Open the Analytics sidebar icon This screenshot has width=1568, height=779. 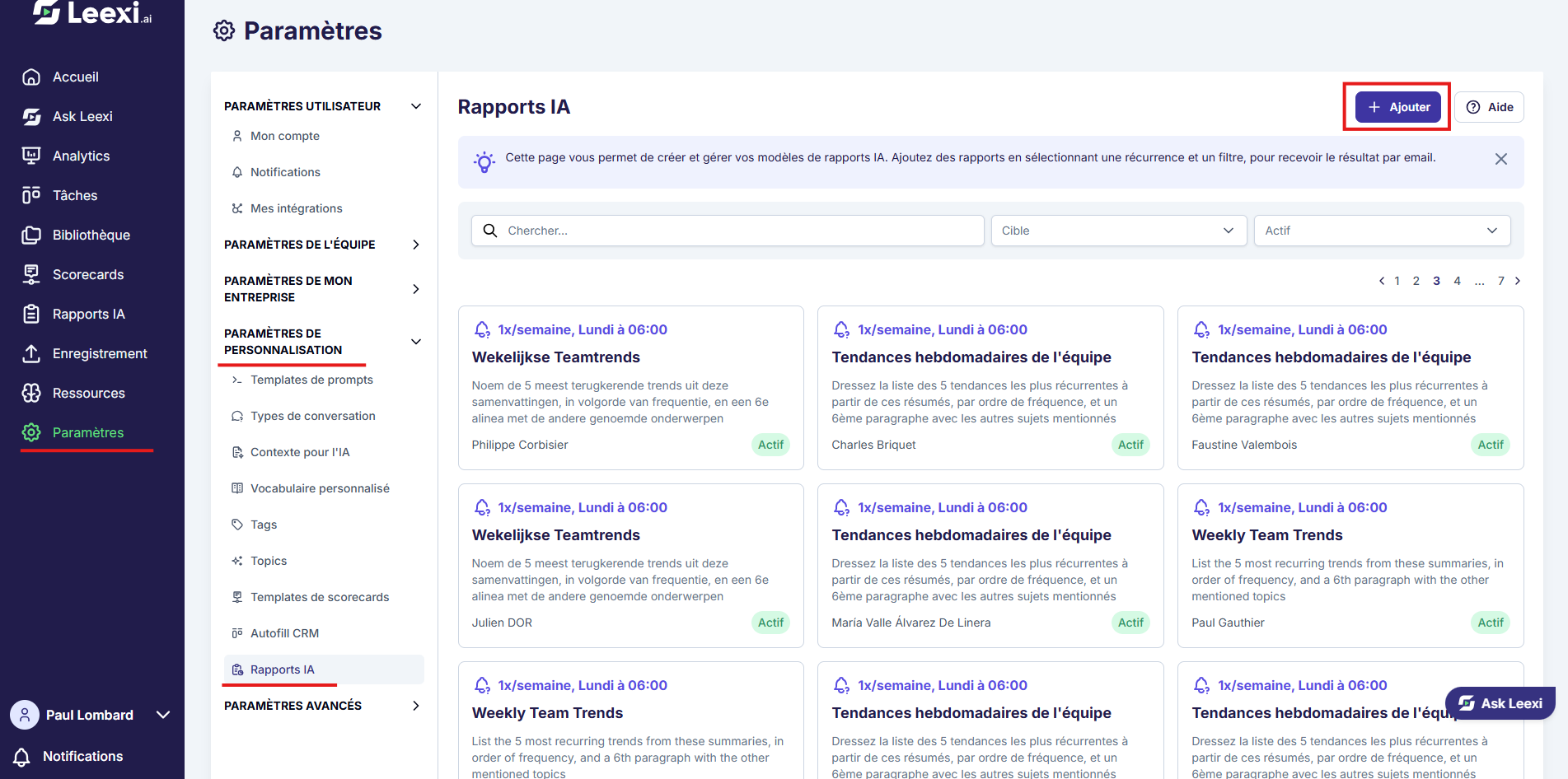(x=31, y=156)
